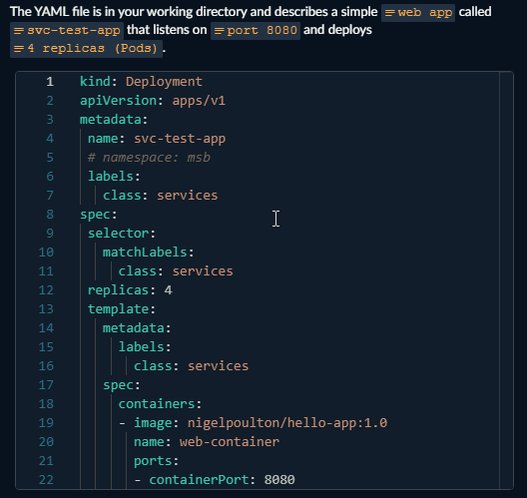
Task: Click the copy icon before 'port 8080'
Action: (x=219, y=31)
